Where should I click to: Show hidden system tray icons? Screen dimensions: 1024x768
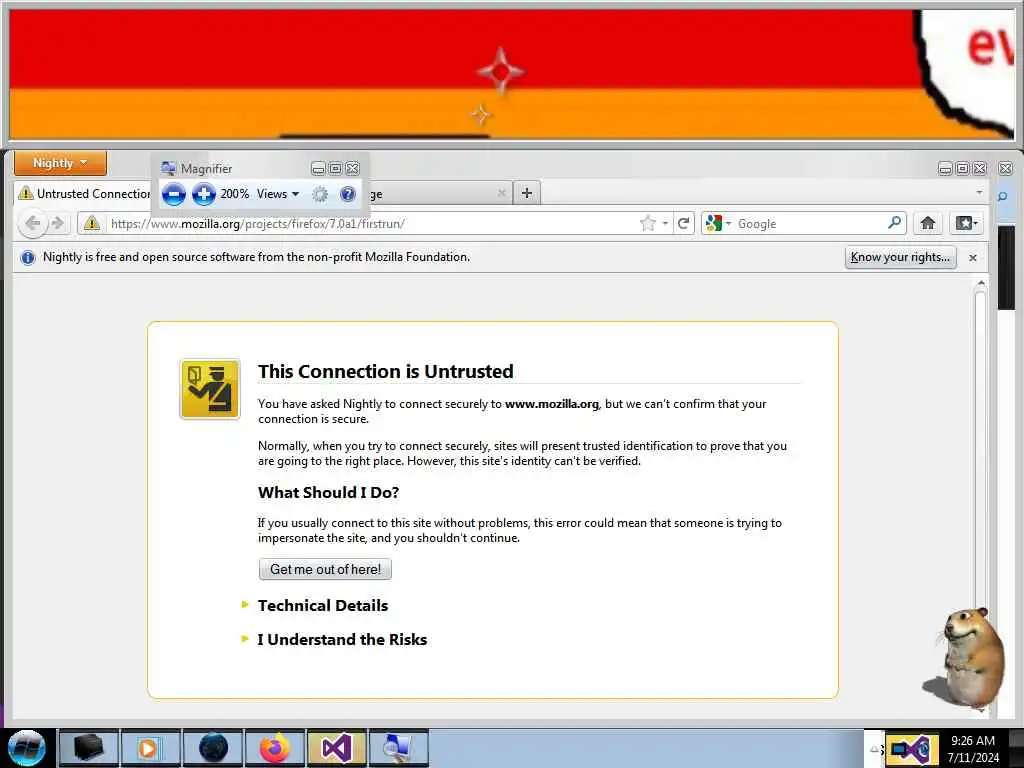(x=874, y=749)
